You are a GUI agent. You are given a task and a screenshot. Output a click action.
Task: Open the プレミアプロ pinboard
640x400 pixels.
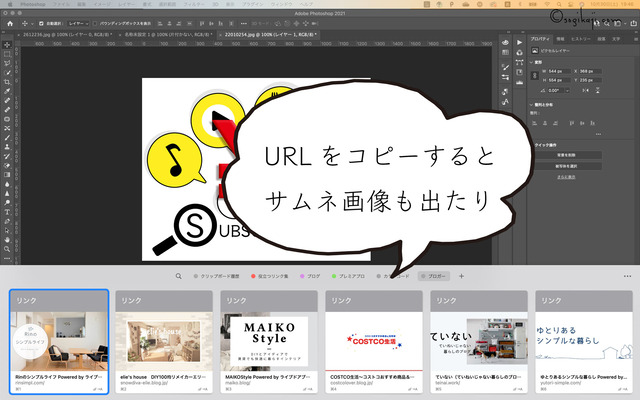click(348, 276)
